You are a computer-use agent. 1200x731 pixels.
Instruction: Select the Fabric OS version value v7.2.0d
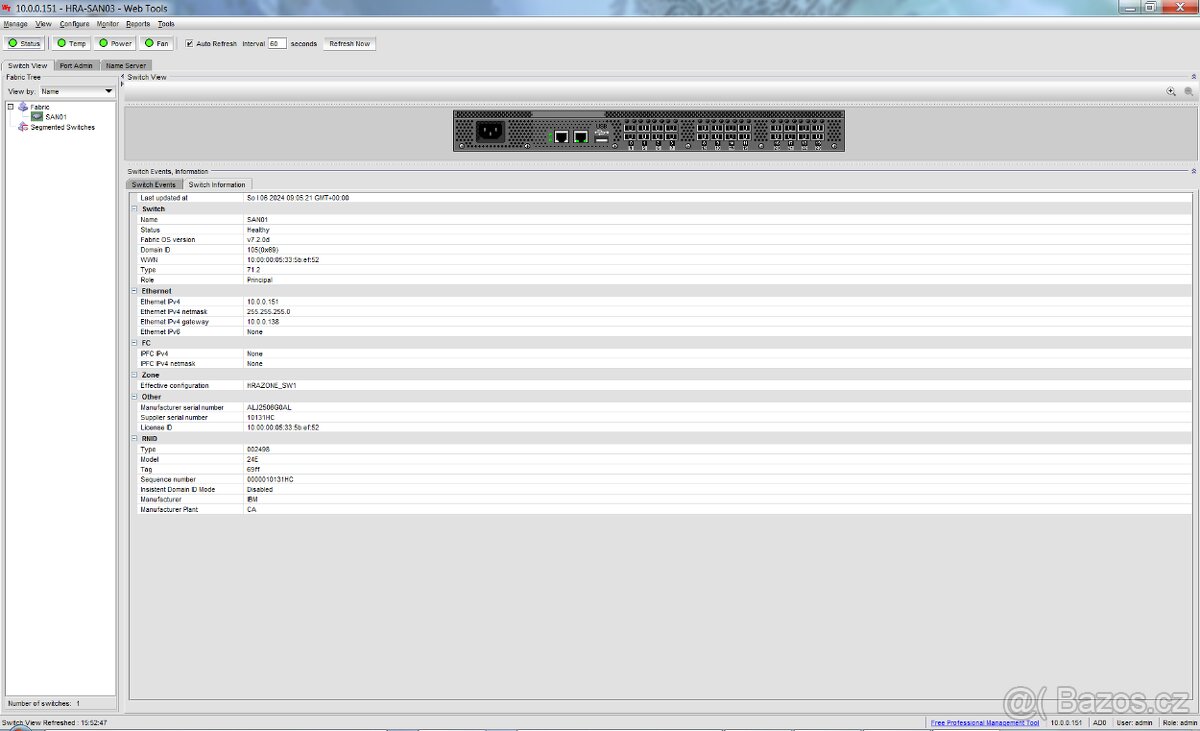pyautogui.click(x=258, y=240)
